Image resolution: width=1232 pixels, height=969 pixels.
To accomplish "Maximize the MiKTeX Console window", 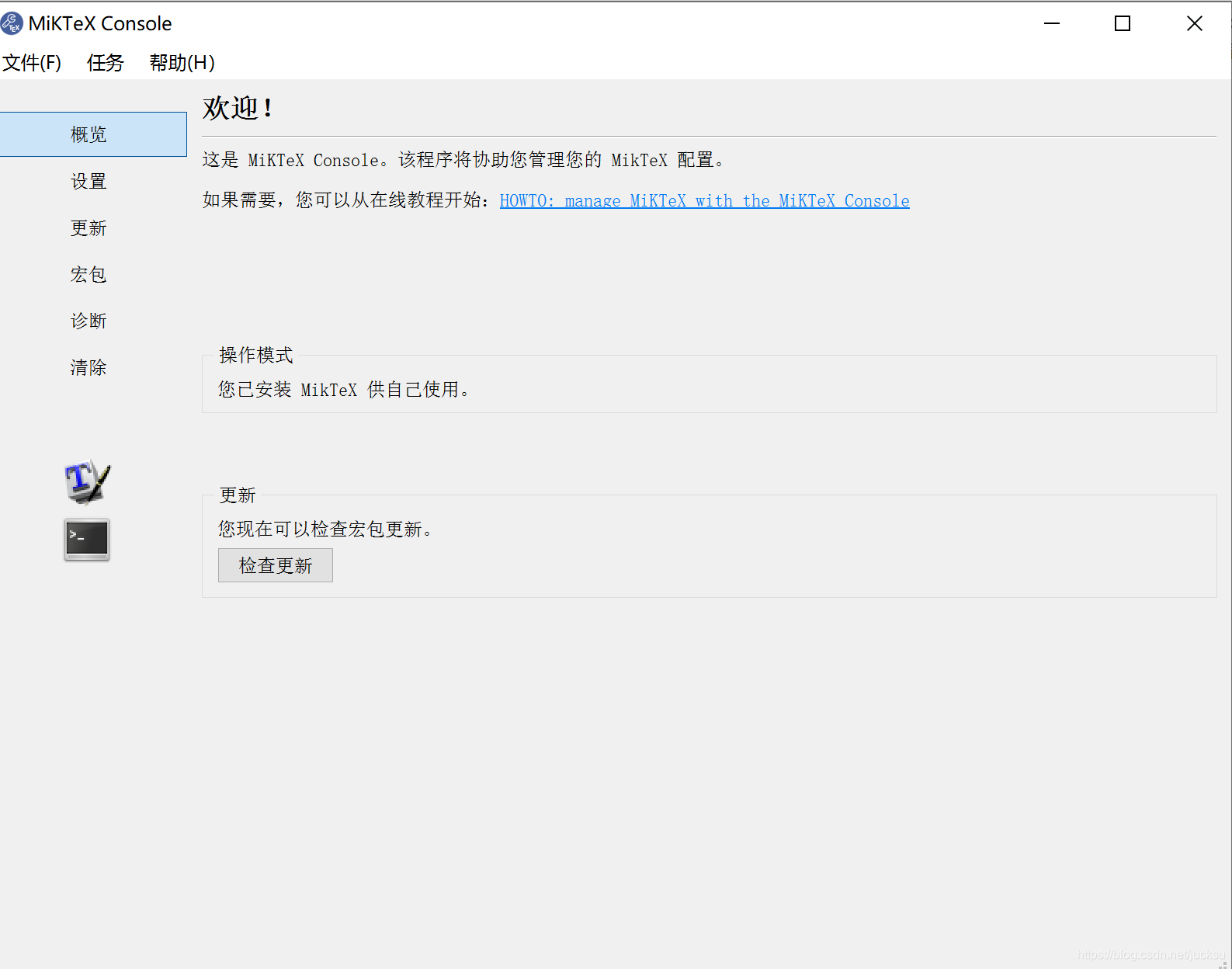I will [1123, 24].
